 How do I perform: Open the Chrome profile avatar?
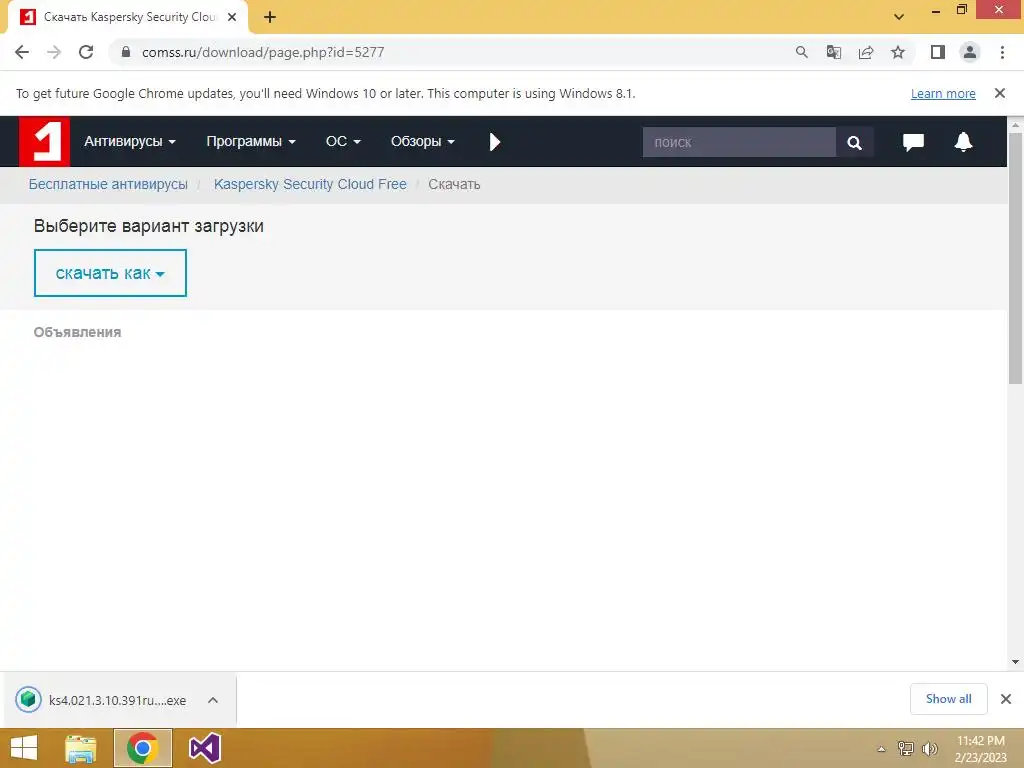pyautogui.click(x=970, y=52)
